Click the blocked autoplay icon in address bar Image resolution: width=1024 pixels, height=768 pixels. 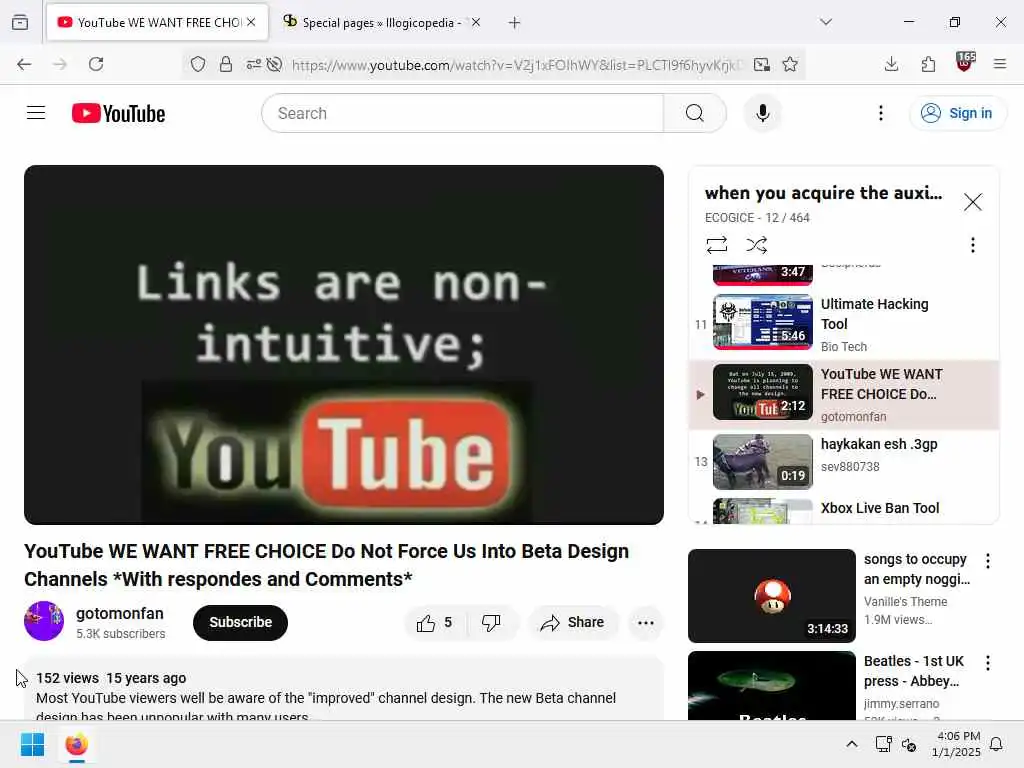point(275,64)
